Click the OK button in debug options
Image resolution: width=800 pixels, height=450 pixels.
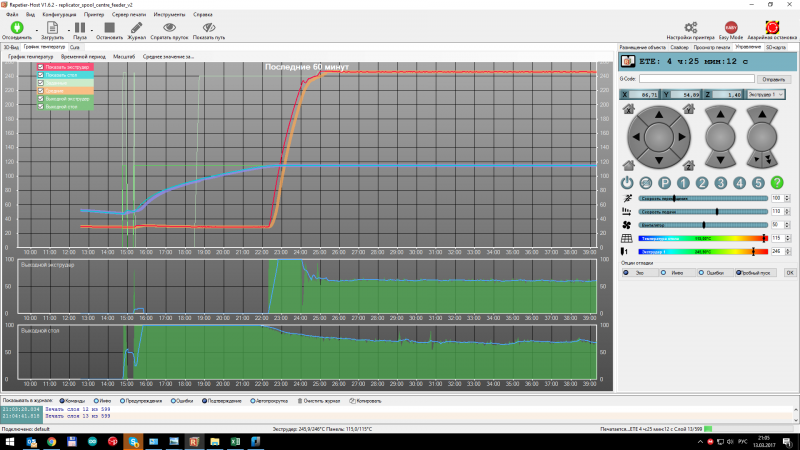(x=789, y=272)
